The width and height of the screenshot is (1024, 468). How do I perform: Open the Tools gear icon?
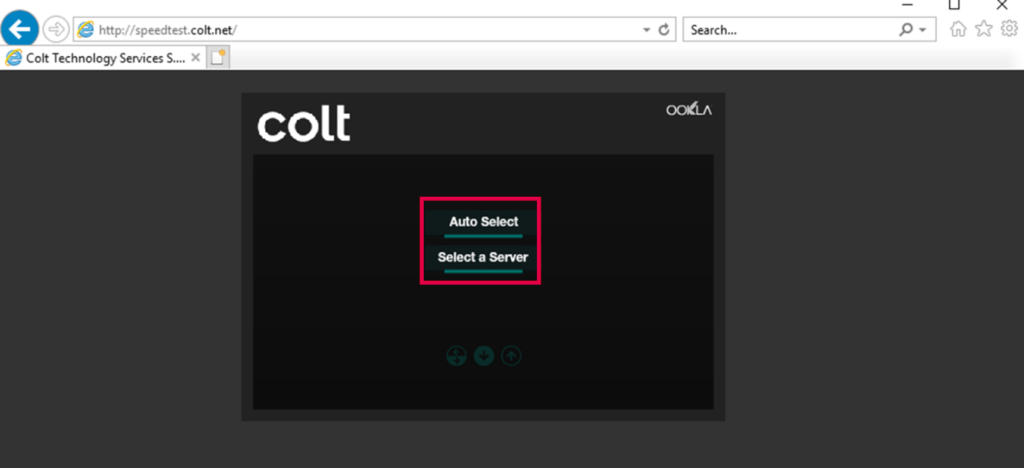pyautogui.click(x=1009, y=29)
